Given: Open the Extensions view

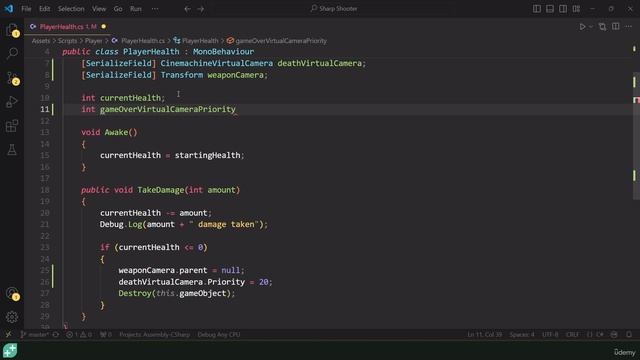Looking at the screenshot, I should point(12,126).
